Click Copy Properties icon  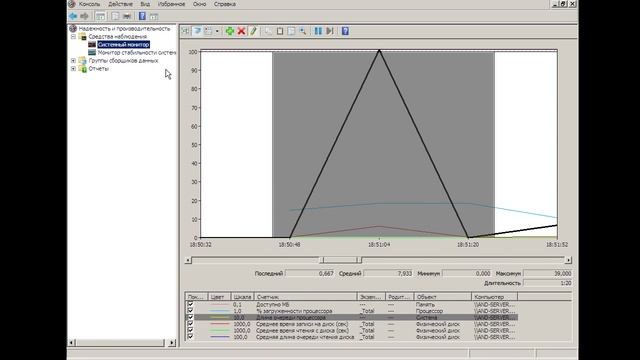tap(268, 31)
